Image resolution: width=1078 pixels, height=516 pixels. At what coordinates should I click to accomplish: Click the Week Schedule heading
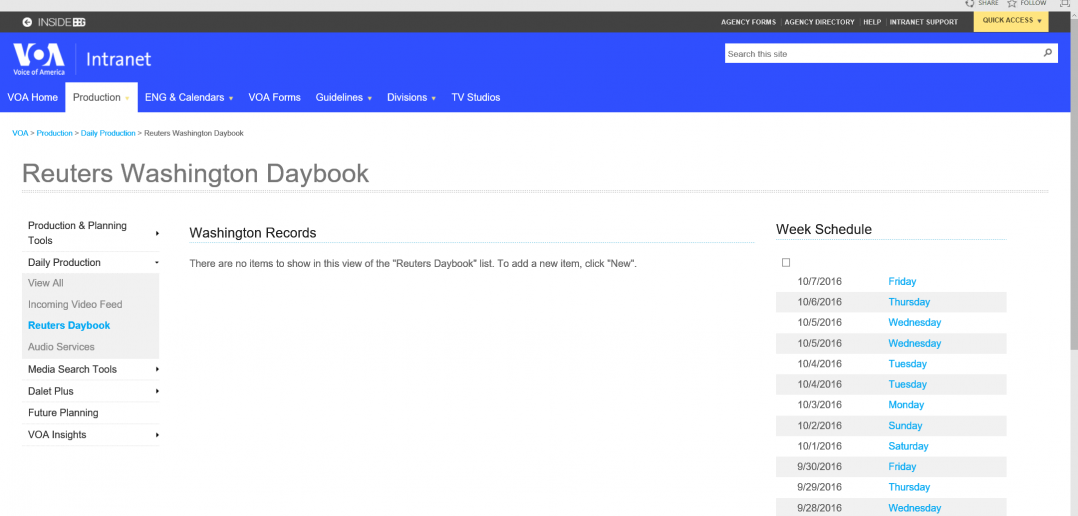pyautogui.click(x=824, y=229)
